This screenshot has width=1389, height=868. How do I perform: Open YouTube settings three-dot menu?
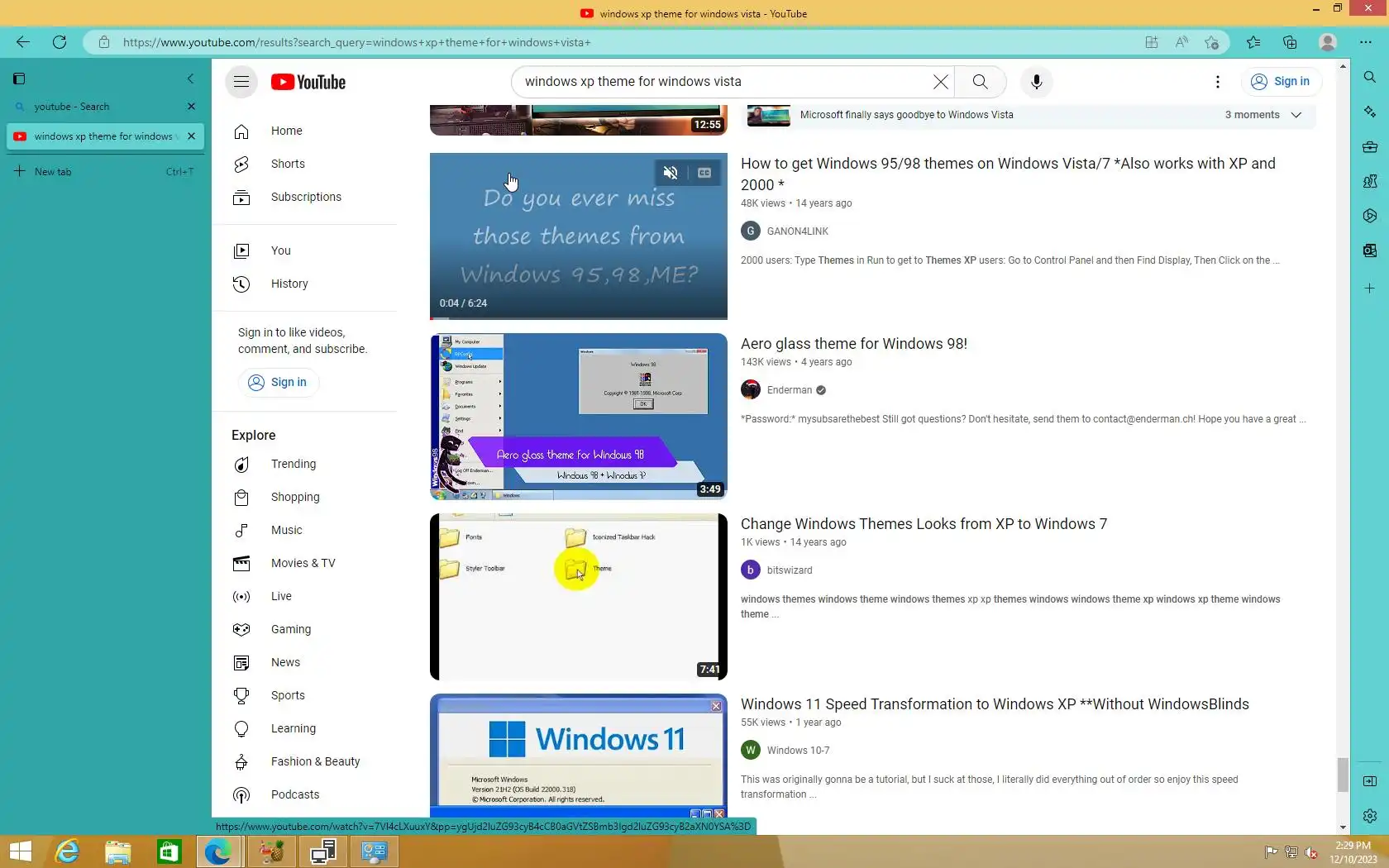[x=1218, y=82]
